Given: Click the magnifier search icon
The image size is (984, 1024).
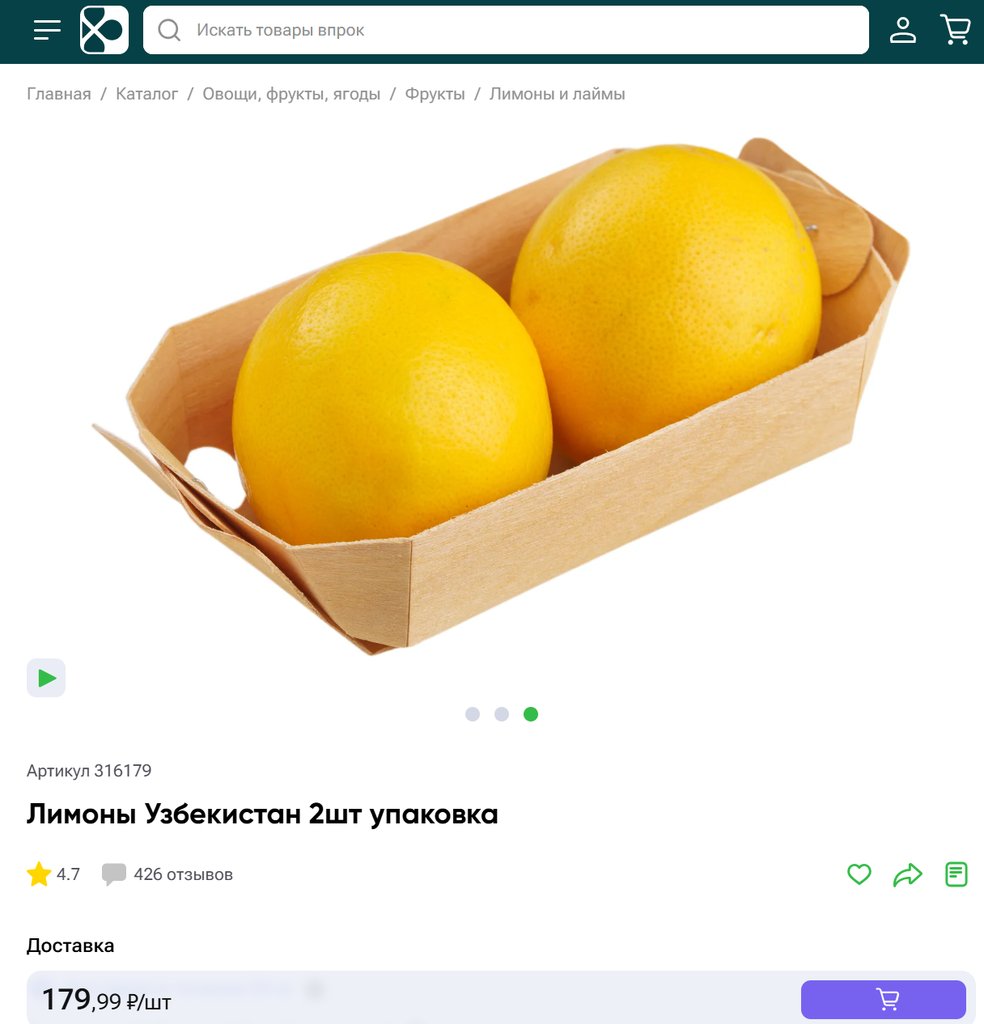Looking at the screenshot, I should pos(169,30).
